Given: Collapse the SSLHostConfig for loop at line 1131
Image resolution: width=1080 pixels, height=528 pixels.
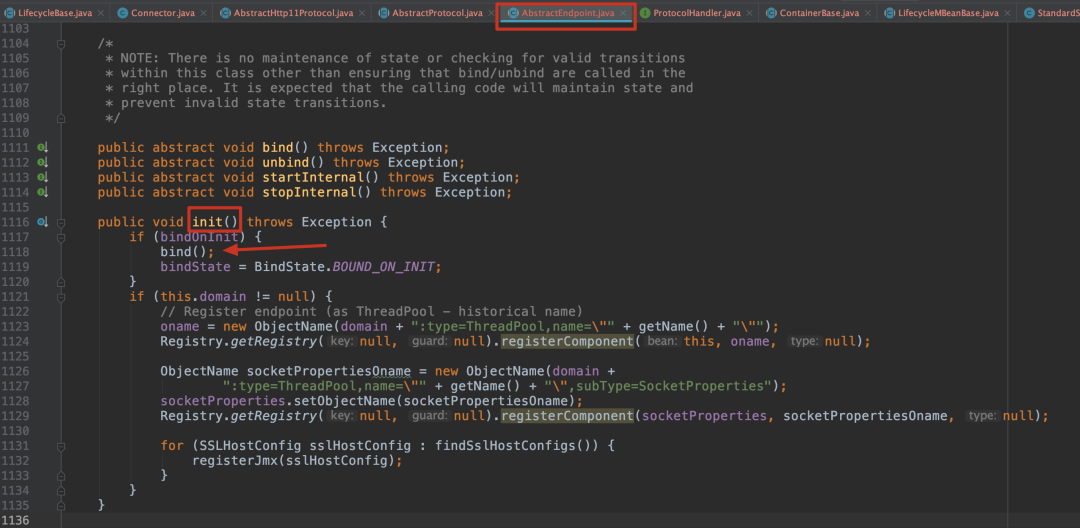Looking at the screenshot, I should tap(61, 445).
